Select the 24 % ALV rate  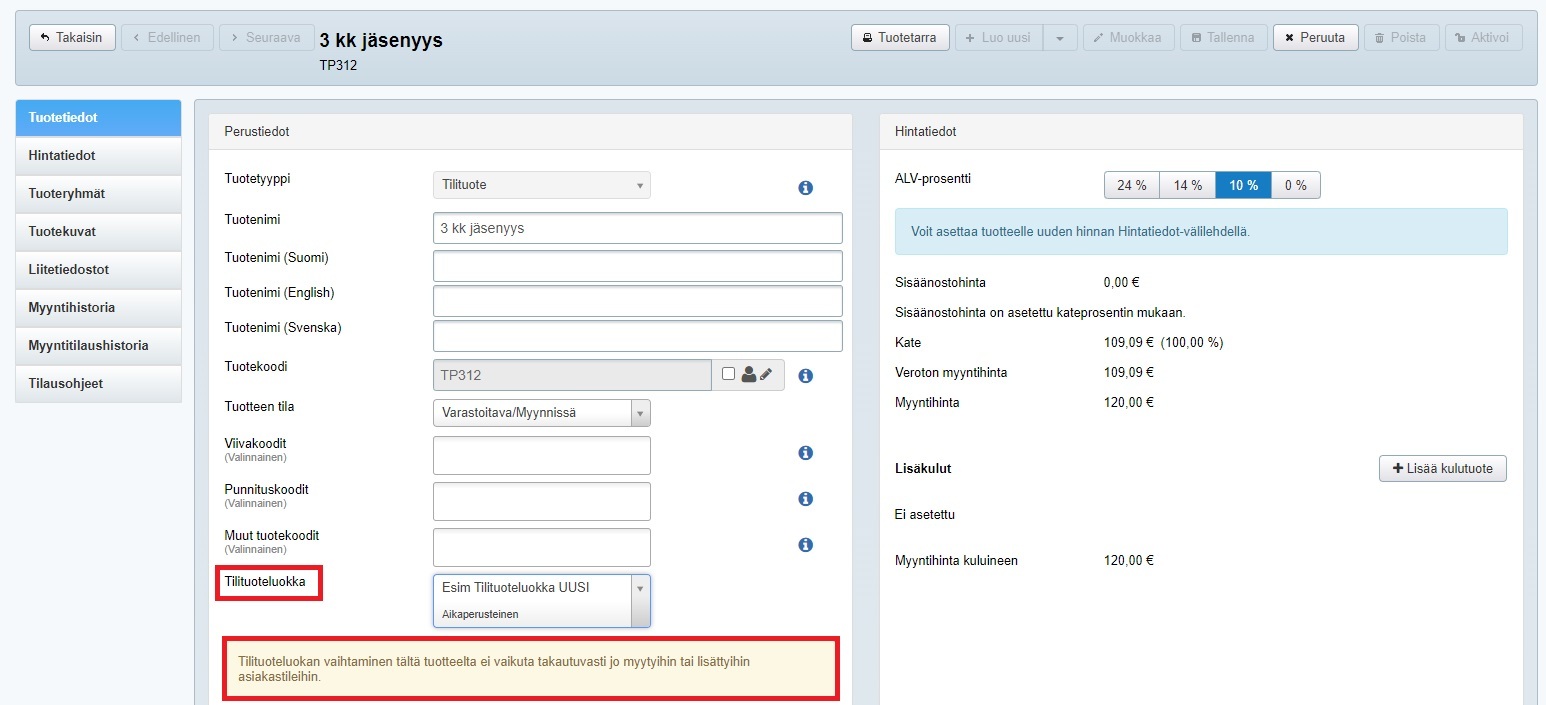1131,185
